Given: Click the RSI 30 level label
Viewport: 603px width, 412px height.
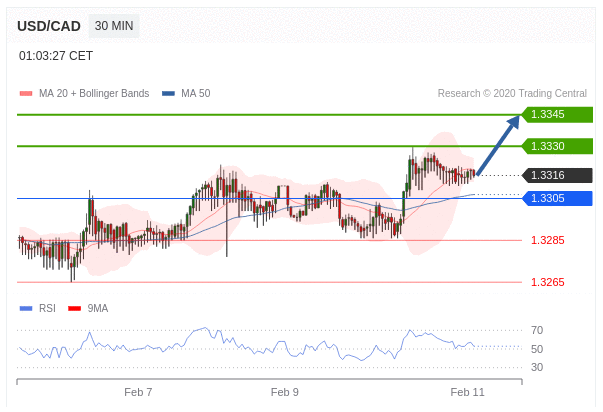Looking at the screenshot, I should pos(537,367).
